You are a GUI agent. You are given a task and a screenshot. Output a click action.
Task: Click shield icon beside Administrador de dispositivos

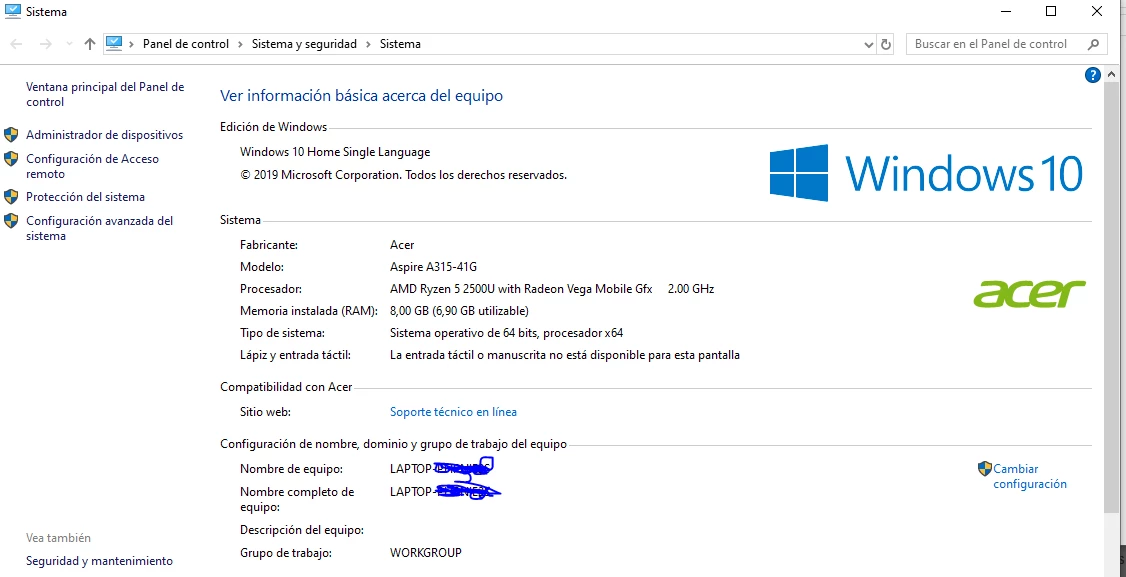[11, 134]
